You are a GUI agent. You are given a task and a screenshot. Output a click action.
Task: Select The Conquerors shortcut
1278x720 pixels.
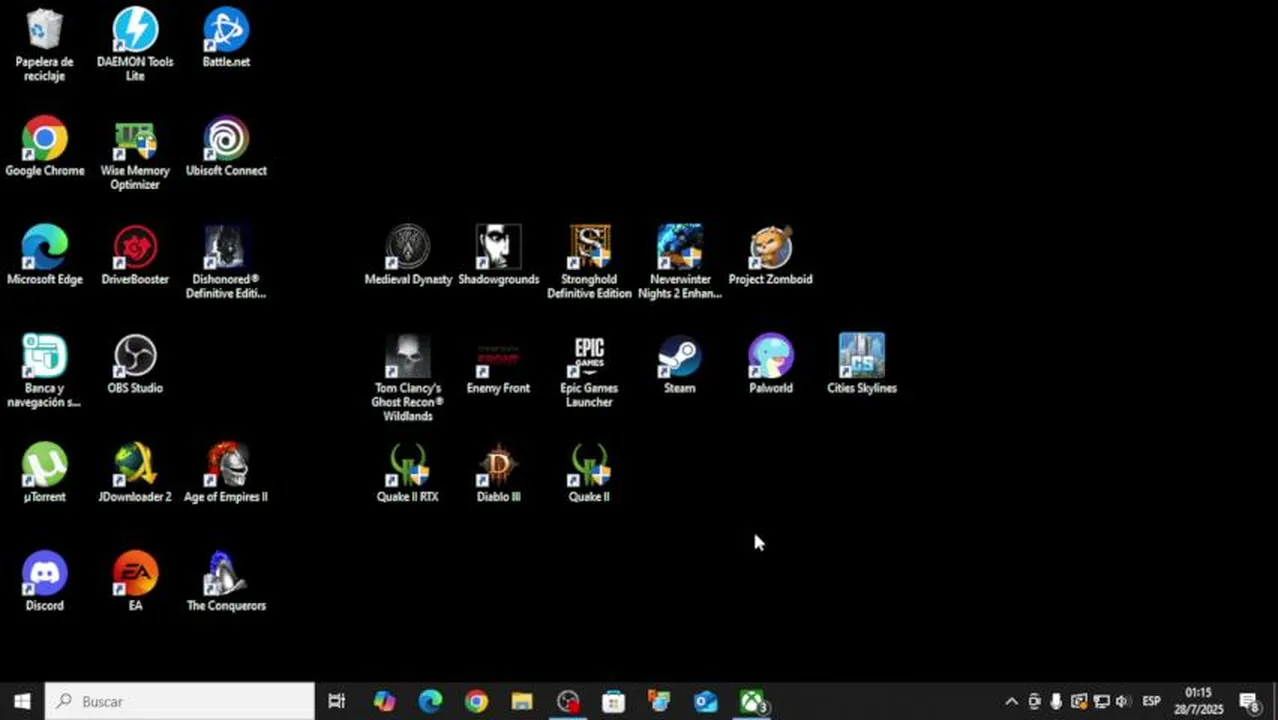tap(226, 582)
